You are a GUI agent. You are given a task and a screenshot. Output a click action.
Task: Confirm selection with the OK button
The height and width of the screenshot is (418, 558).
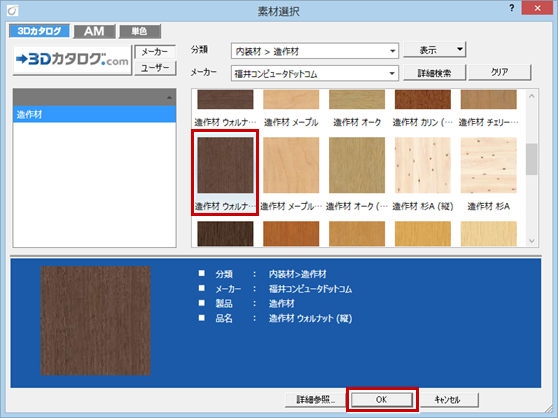tap(381, 400)
